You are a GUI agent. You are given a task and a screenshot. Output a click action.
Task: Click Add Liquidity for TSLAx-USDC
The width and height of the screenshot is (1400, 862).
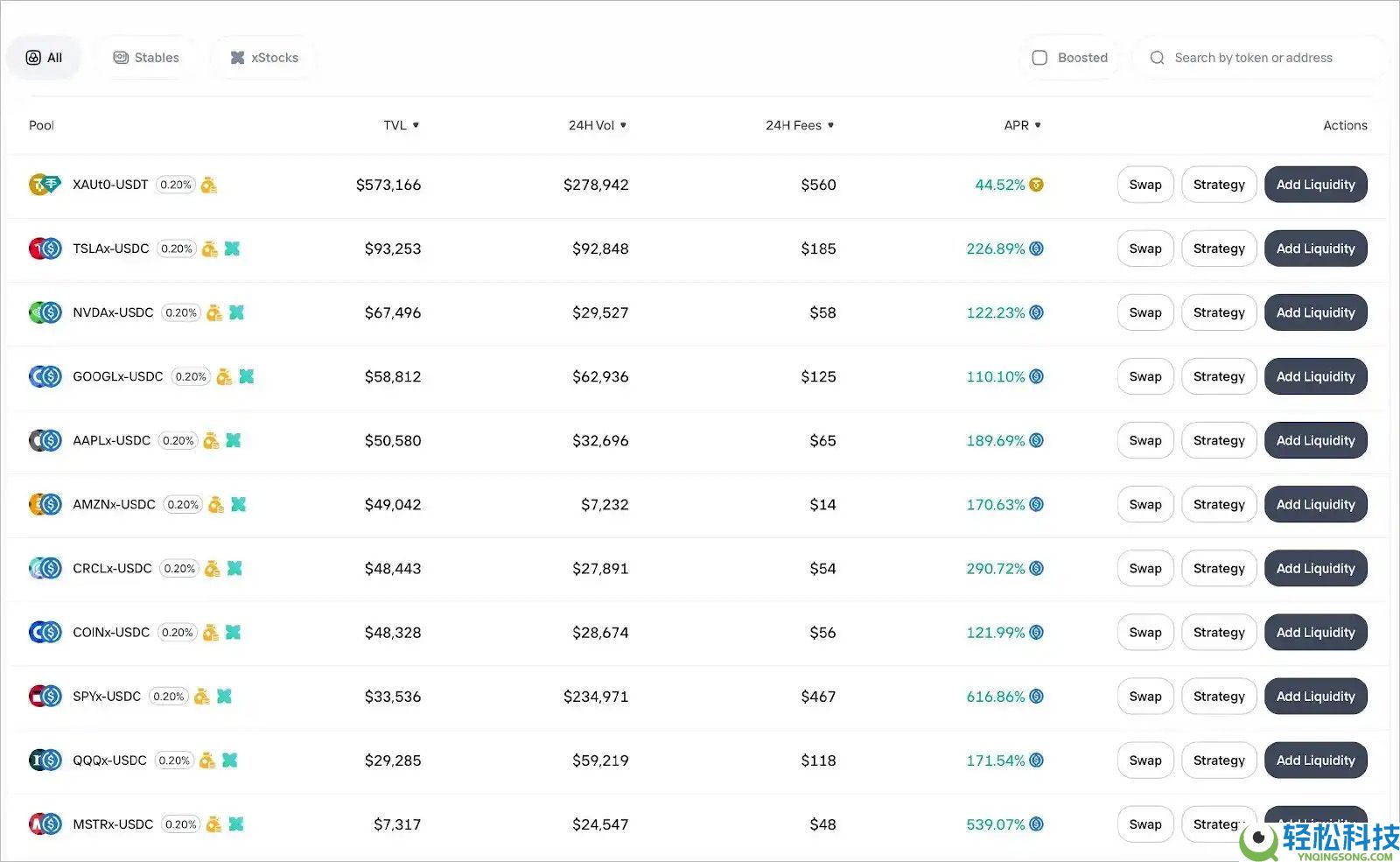coord(1315,249)
